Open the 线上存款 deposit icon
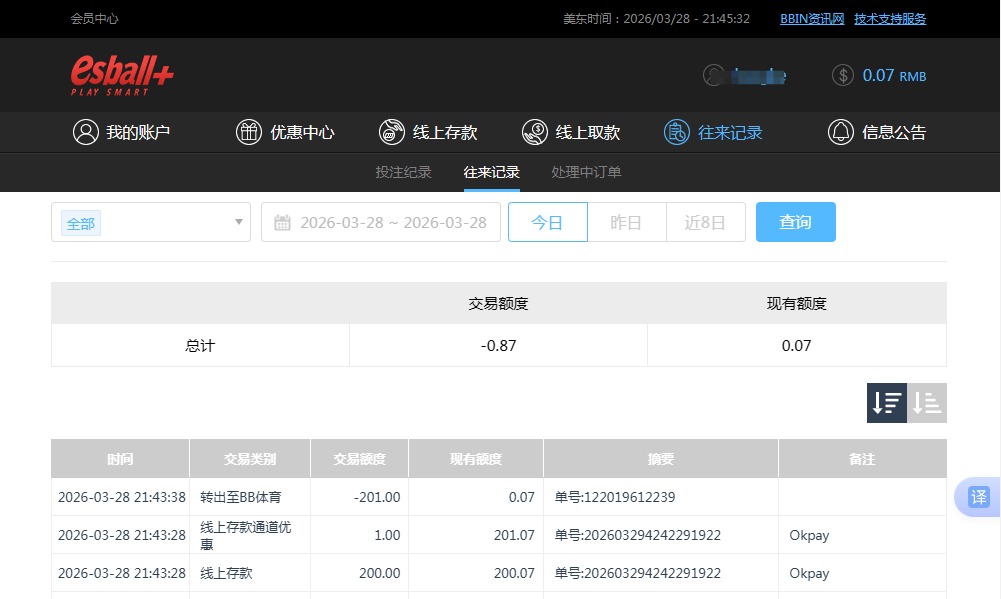The height and width of the screenshot is (599, 1001). tap(392, 131)
